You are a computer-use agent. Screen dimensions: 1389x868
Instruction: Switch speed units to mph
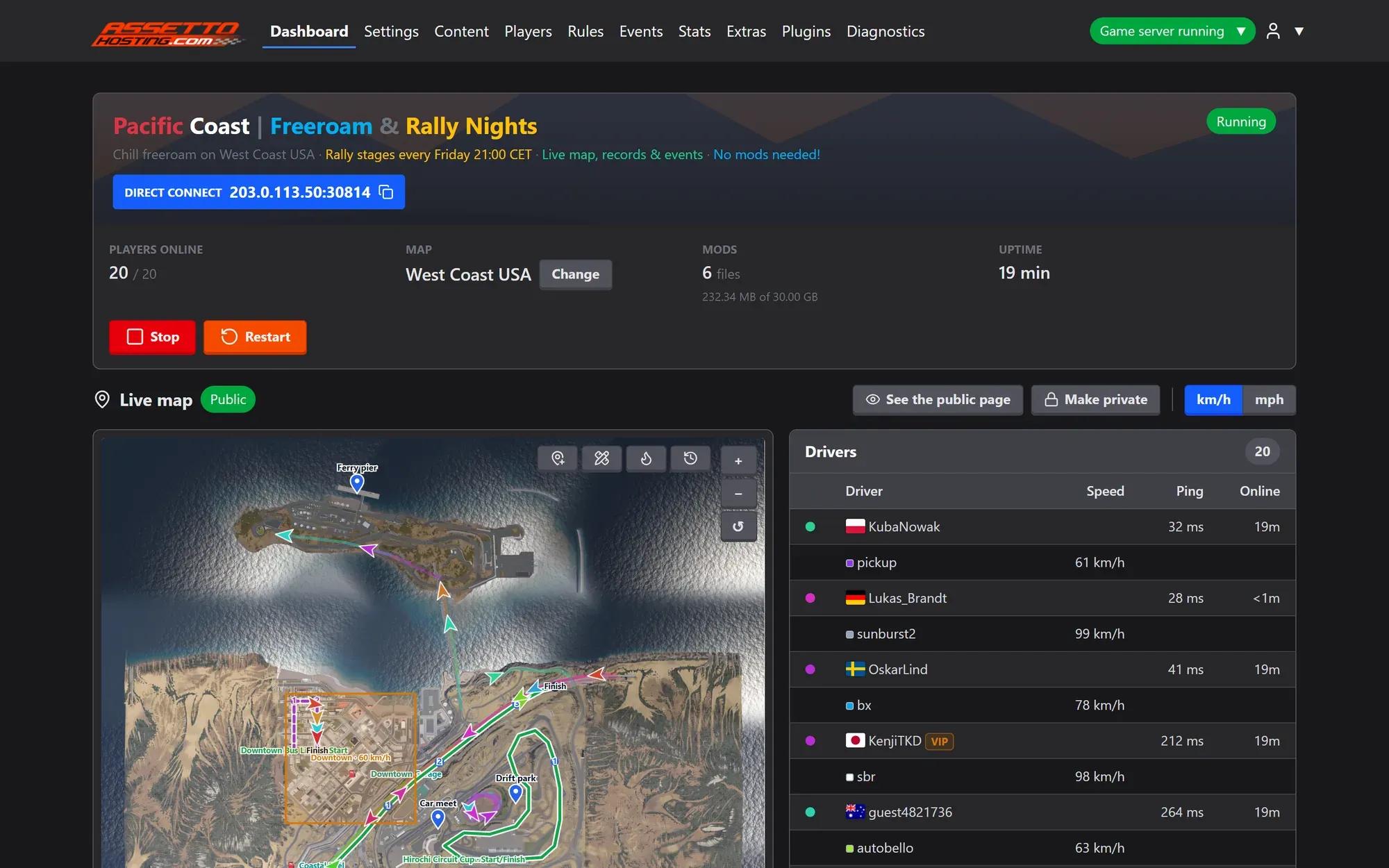(x=1269, y=399)
